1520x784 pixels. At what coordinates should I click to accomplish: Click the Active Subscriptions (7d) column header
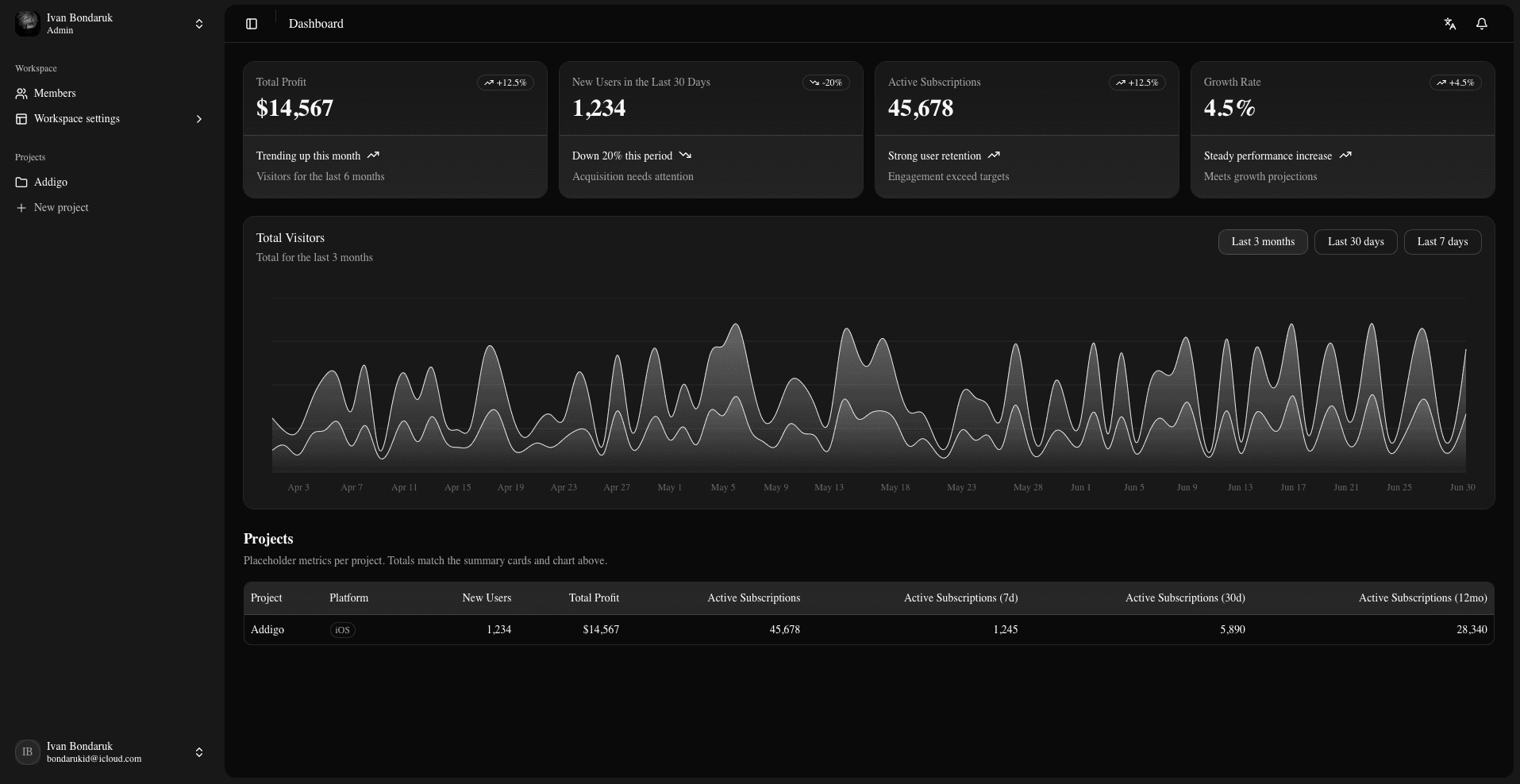tap(960, 598)
